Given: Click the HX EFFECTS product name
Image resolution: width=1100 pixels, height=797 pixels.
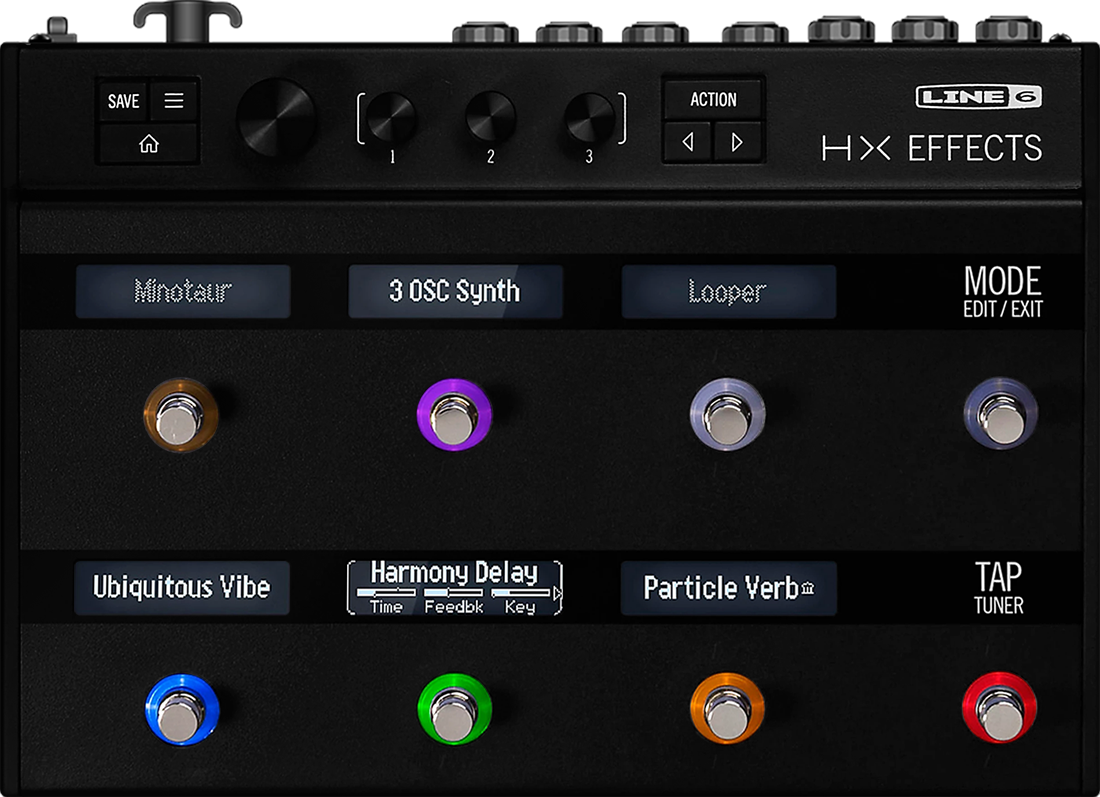Looking at the screenshot, I should tap(932, 148).
